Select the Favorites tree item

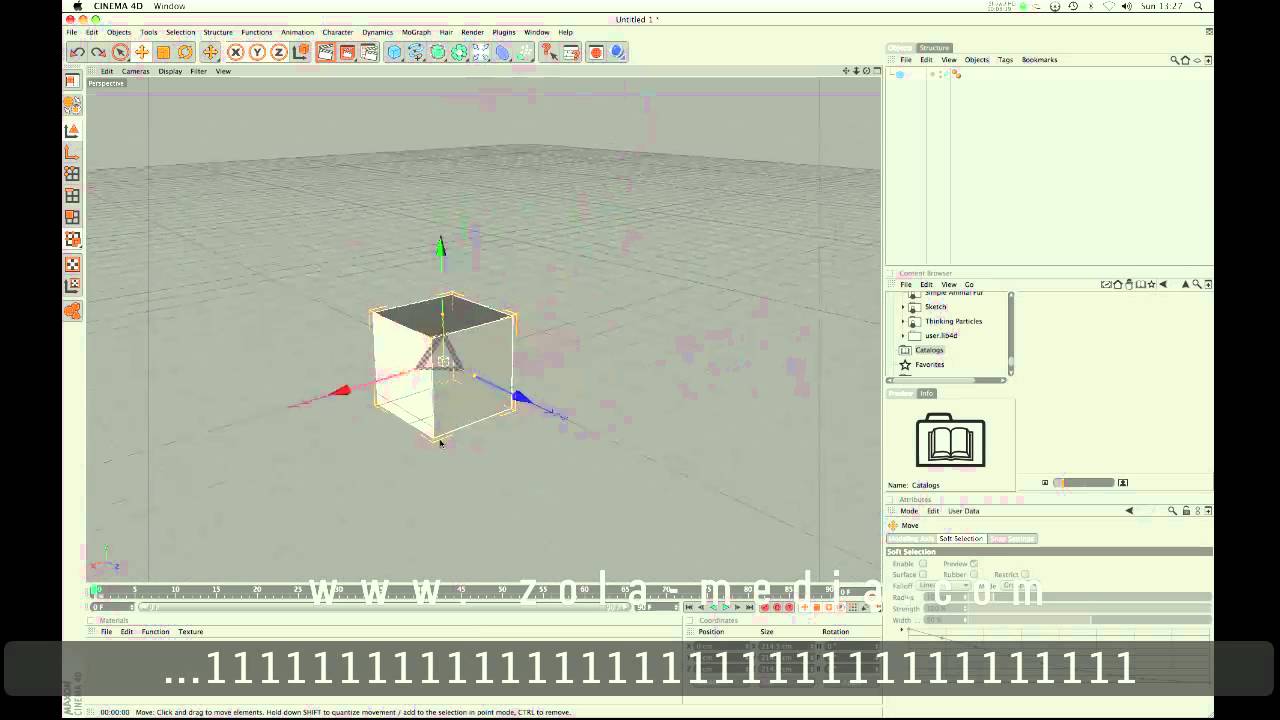(929, 365)
